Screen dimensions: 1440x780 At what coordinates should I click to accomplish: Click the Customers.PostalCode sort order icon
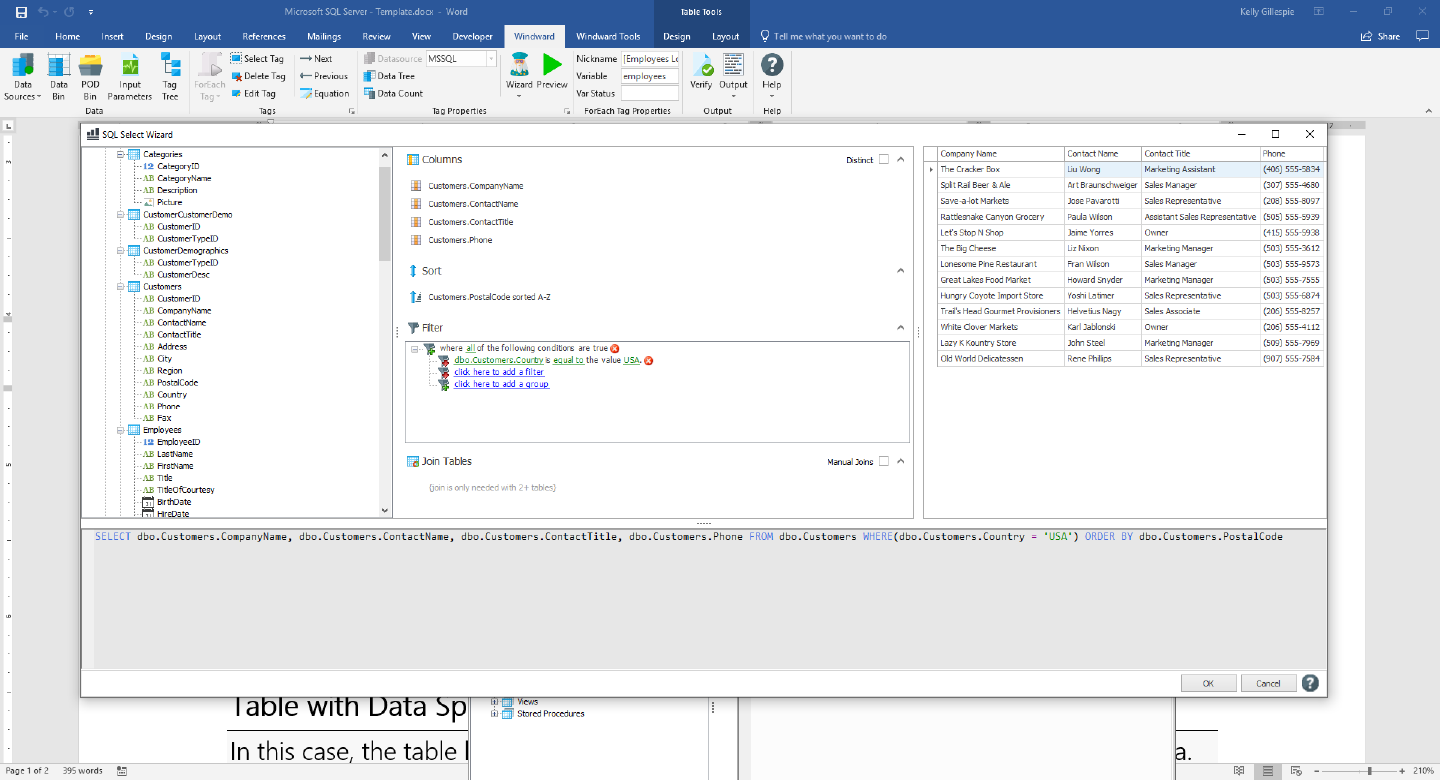pyautogui.click(x=416, y=297)
